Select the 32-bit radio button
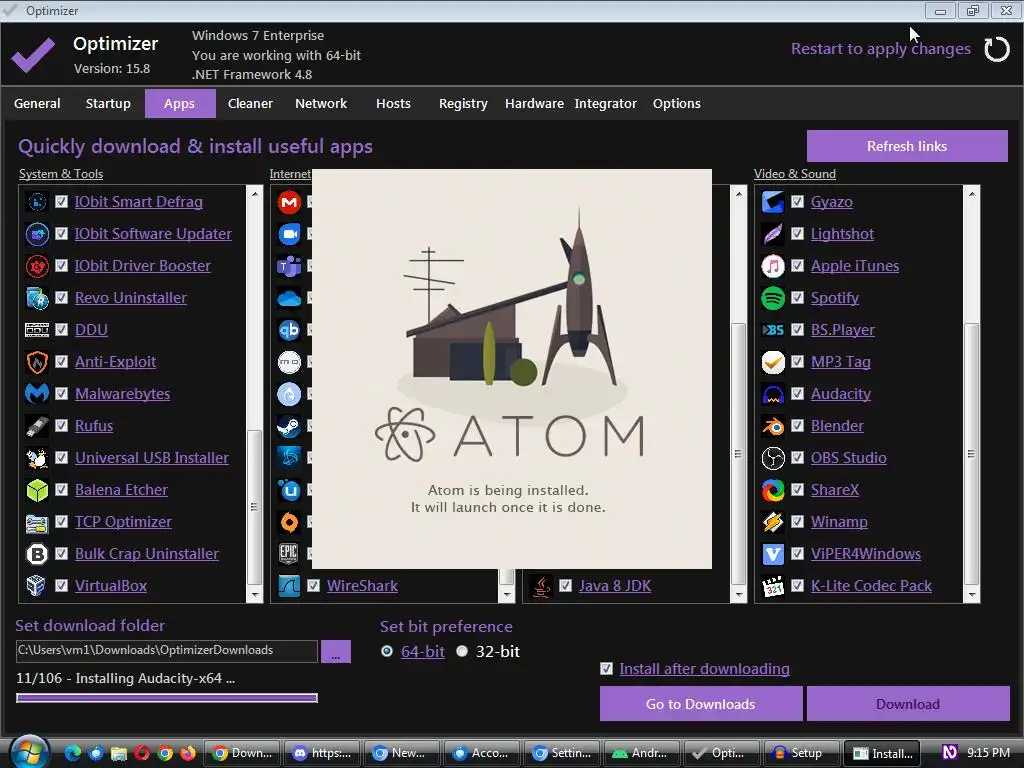 (462, 651)
